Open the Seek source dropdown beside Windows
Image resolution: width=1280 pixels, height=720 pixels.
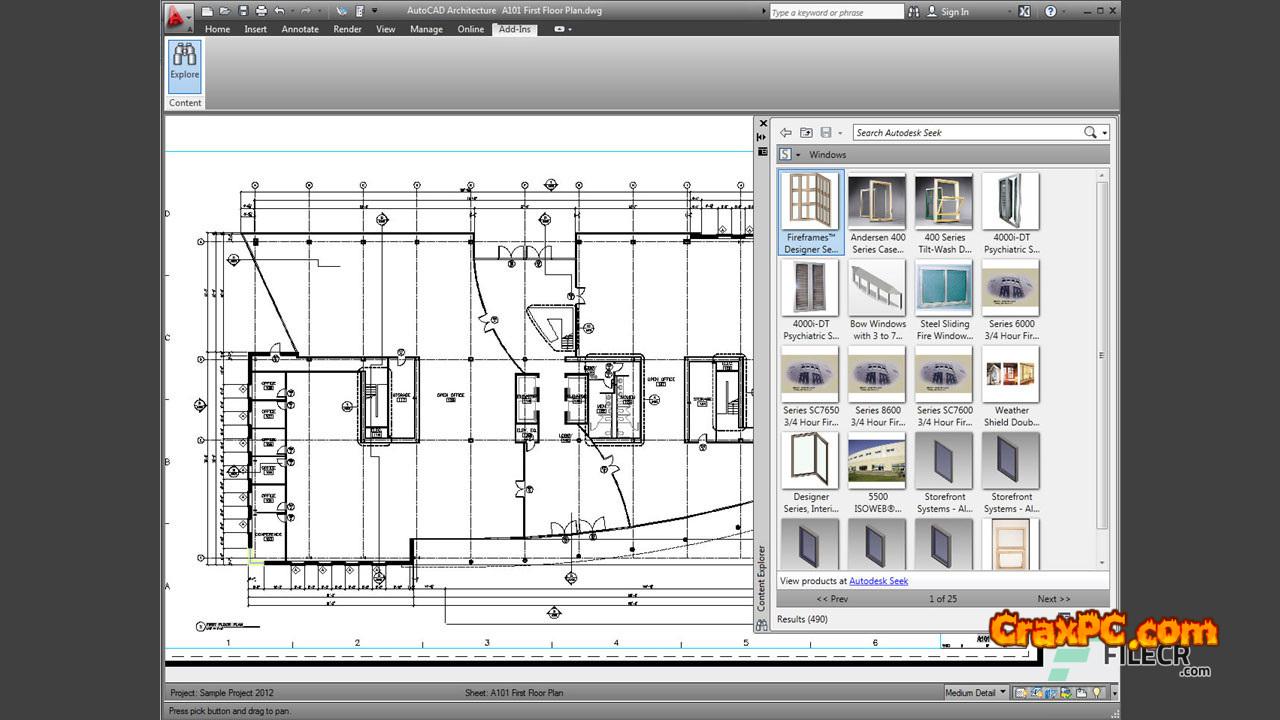[798, 155]
